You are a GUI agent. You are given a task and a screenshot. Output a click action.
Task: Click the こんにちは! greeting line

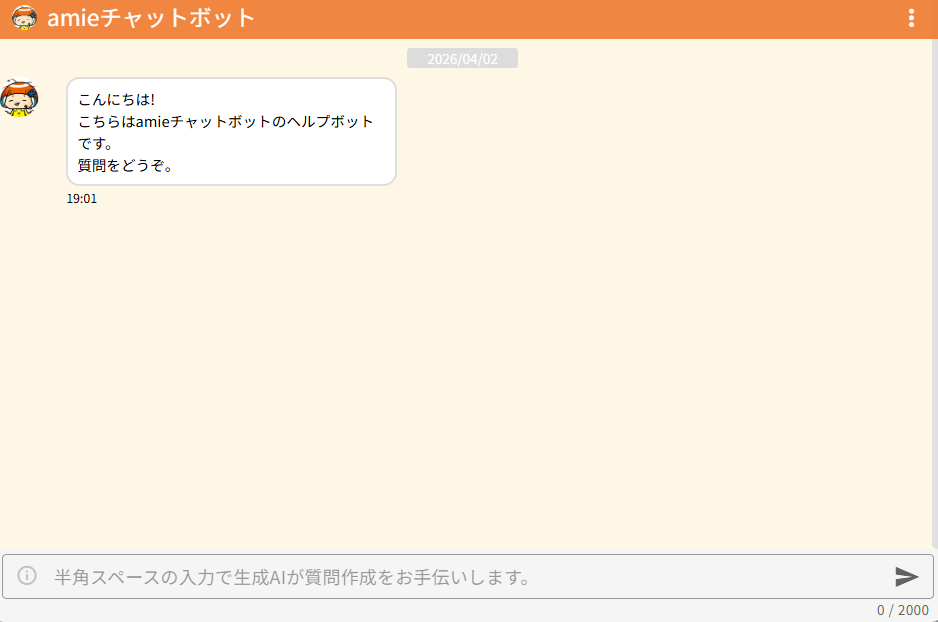coord(117,100)
